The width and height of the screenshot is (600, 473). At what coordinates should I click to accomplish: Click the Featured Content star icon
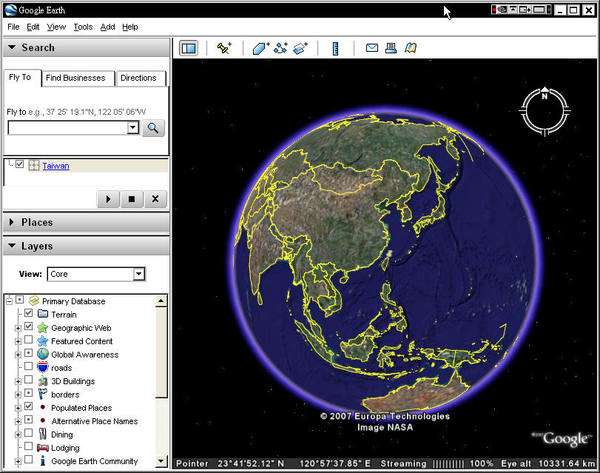[42, 341]
